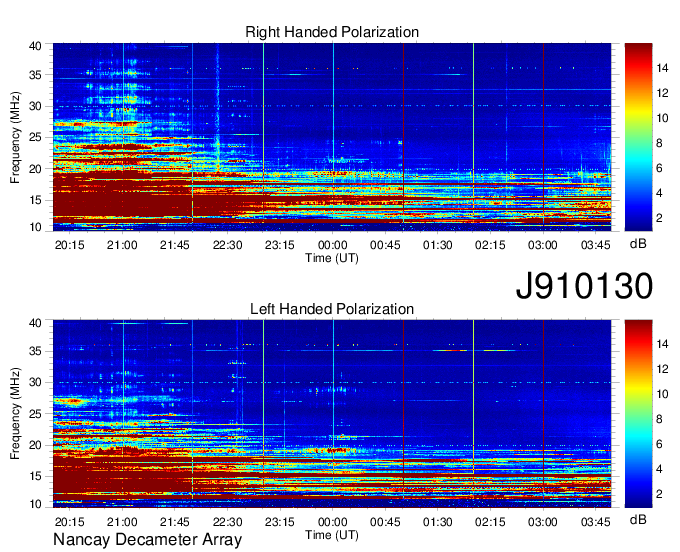The height and width of the screenshot is (552, 680).
Task: Click 21:00 time tick of Right Handed plot
Action: [x=122, y=245]
